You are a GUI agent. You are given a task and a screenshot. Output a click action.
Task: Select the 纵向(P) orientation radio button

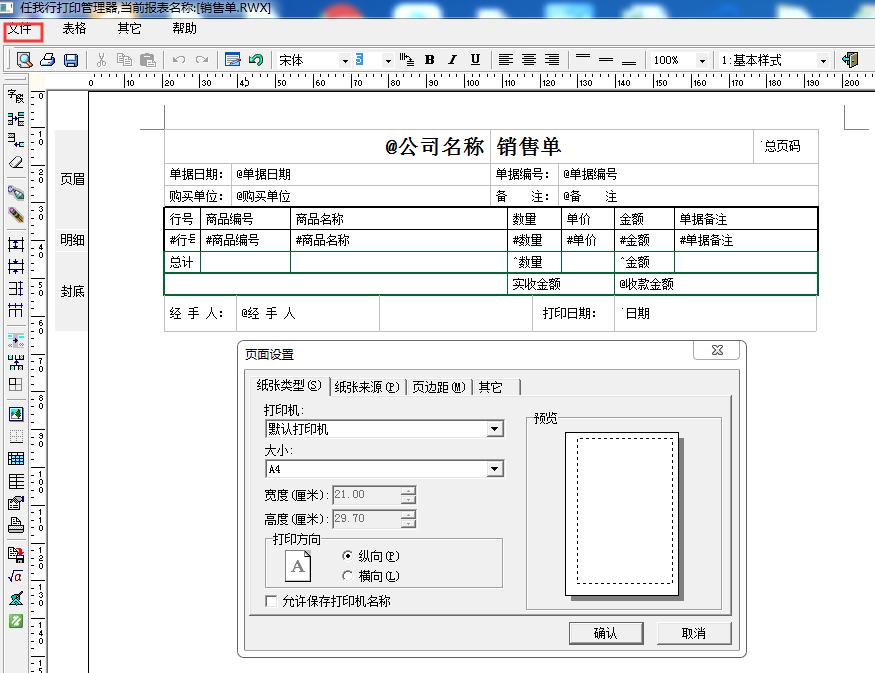pos(348,557)
